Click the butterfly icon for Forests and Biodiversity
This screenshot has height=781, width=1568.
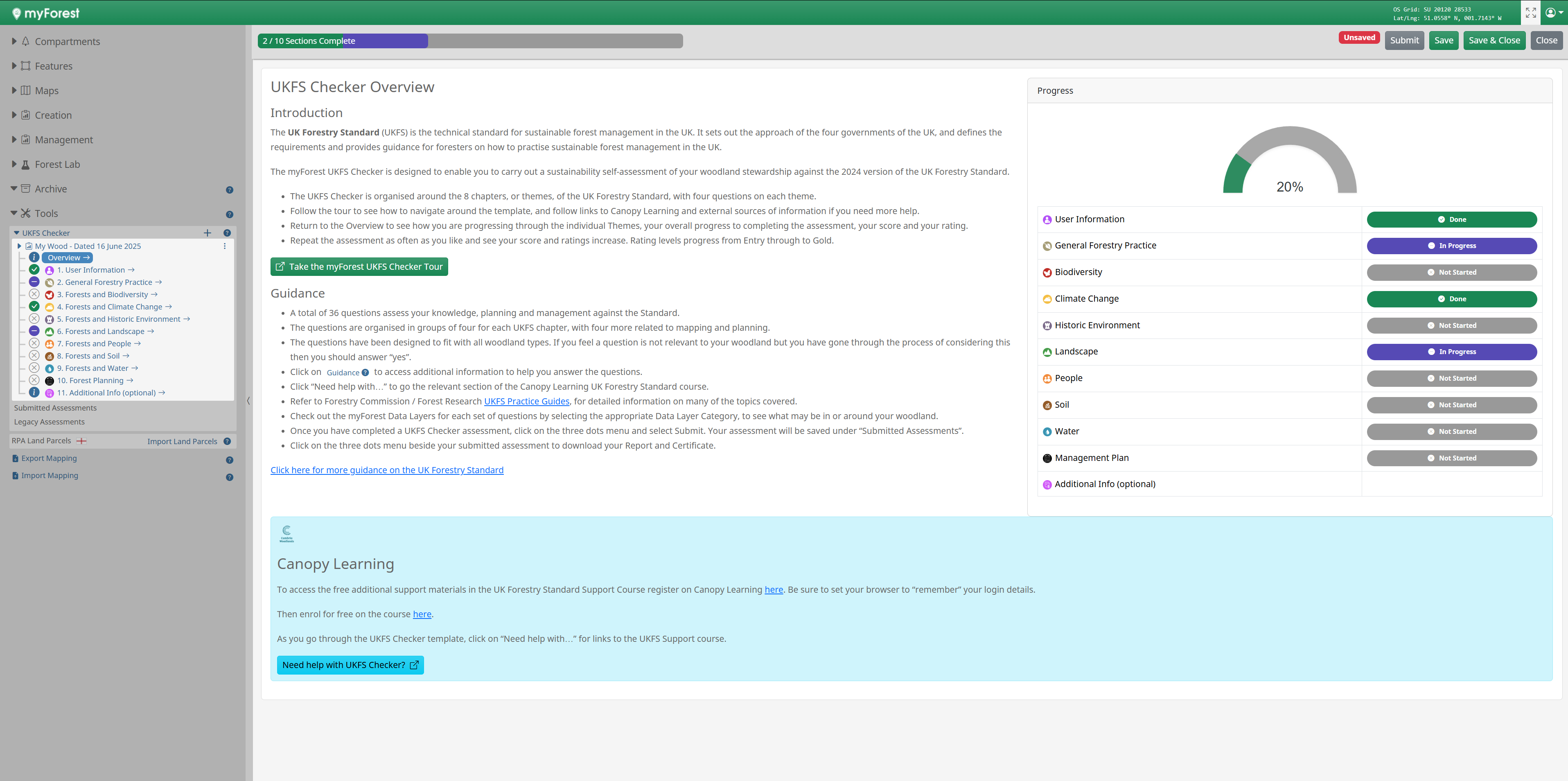coord(49,295)
